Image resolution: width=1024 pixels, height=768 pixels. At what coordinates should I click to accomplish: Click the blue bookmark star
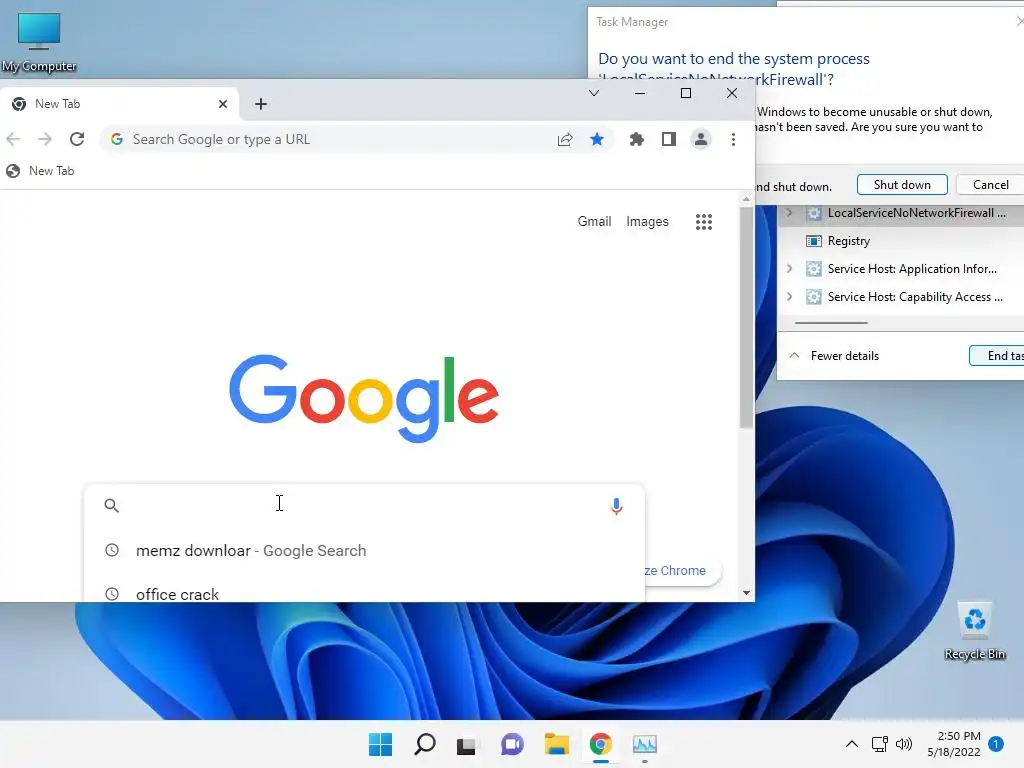tap(597, 139)
